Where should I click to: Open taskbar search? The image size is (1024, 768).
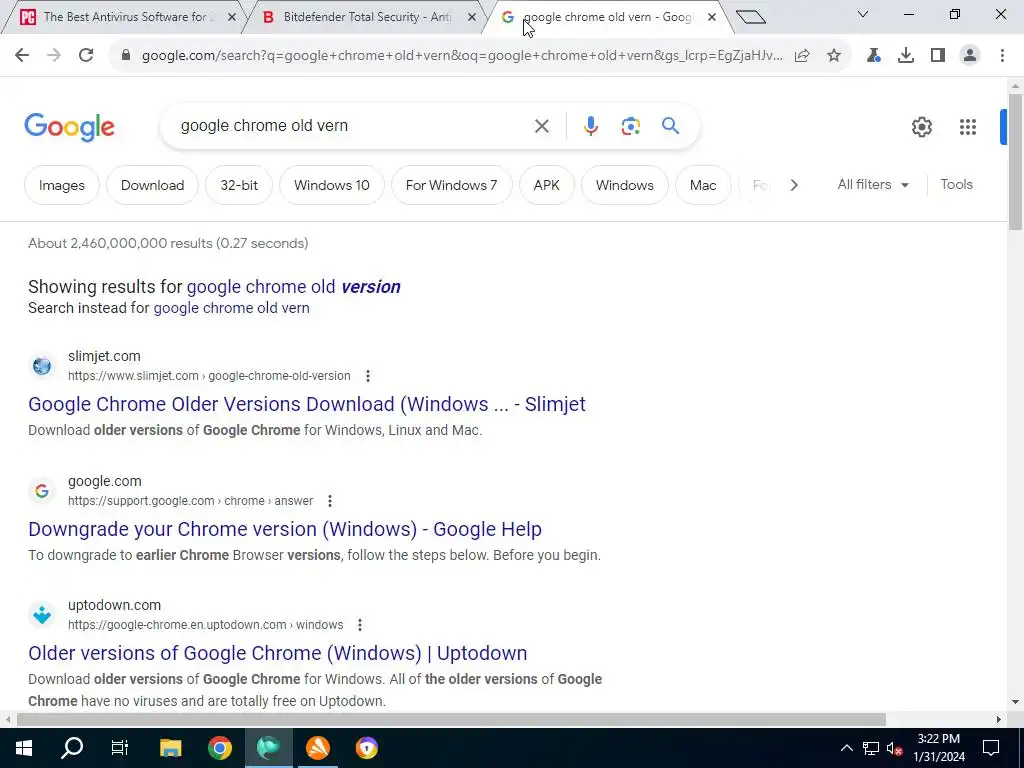72,748
